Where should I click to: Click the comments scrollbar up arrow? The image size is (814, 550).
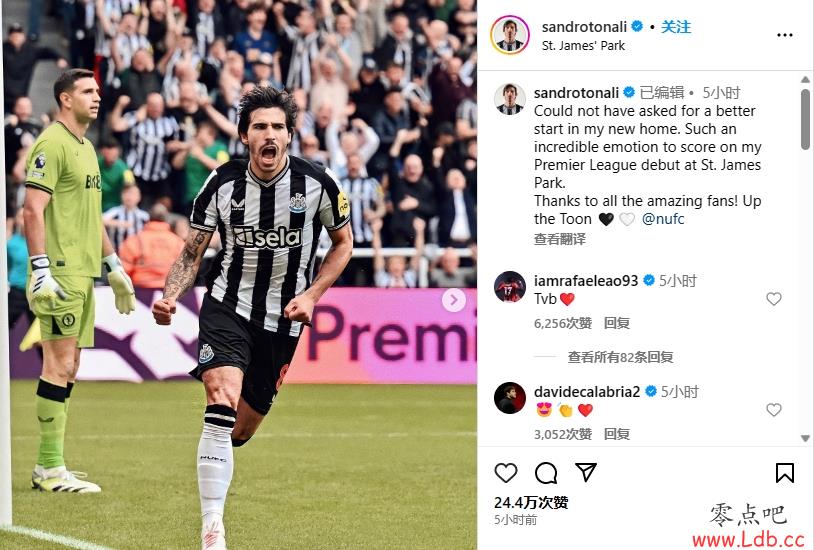pyautogui.click(x=805, y=79)
